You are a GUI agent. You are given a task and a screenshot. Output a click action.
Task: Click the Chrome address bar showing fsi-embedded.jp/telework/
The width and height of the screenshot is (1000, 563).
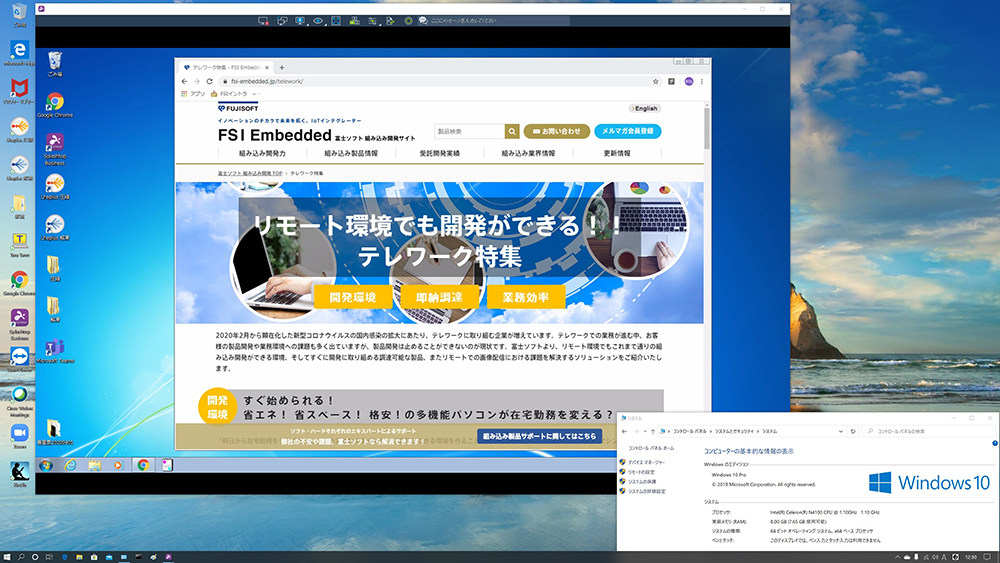(434, 82)
